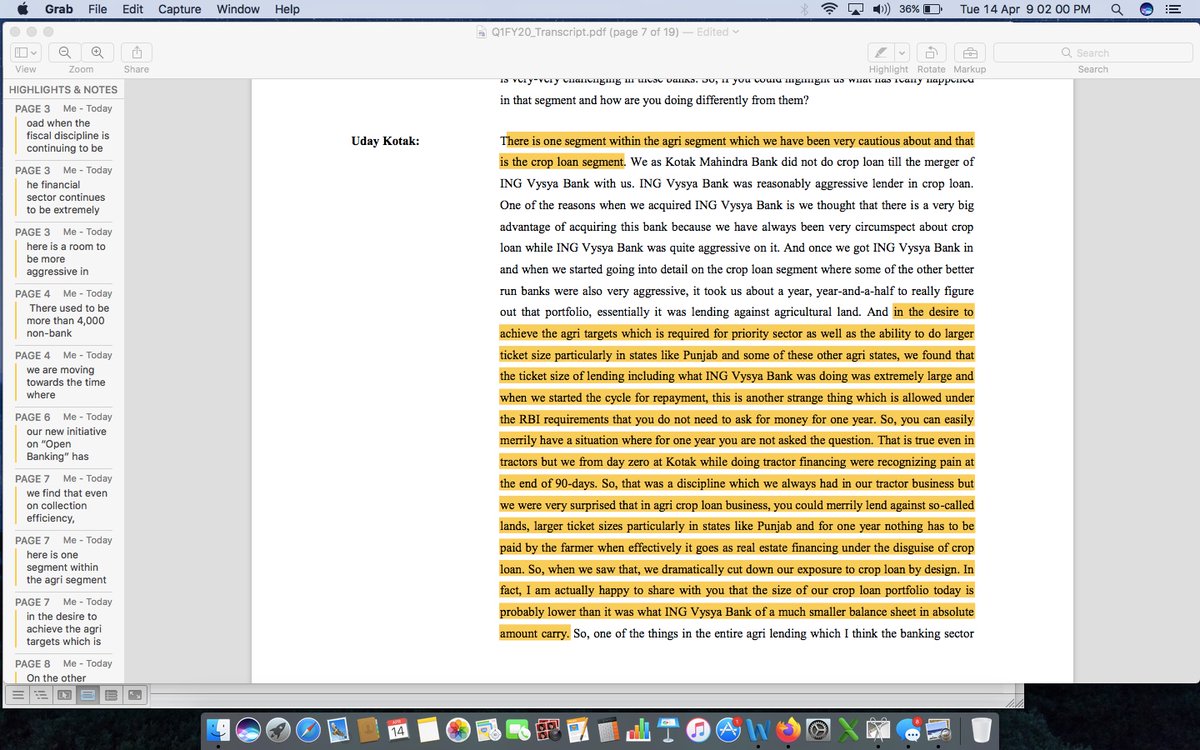Select the 'here is one segment within' highlight
Viewport: 1200px width, 750px height.
[x=62, y=560]
